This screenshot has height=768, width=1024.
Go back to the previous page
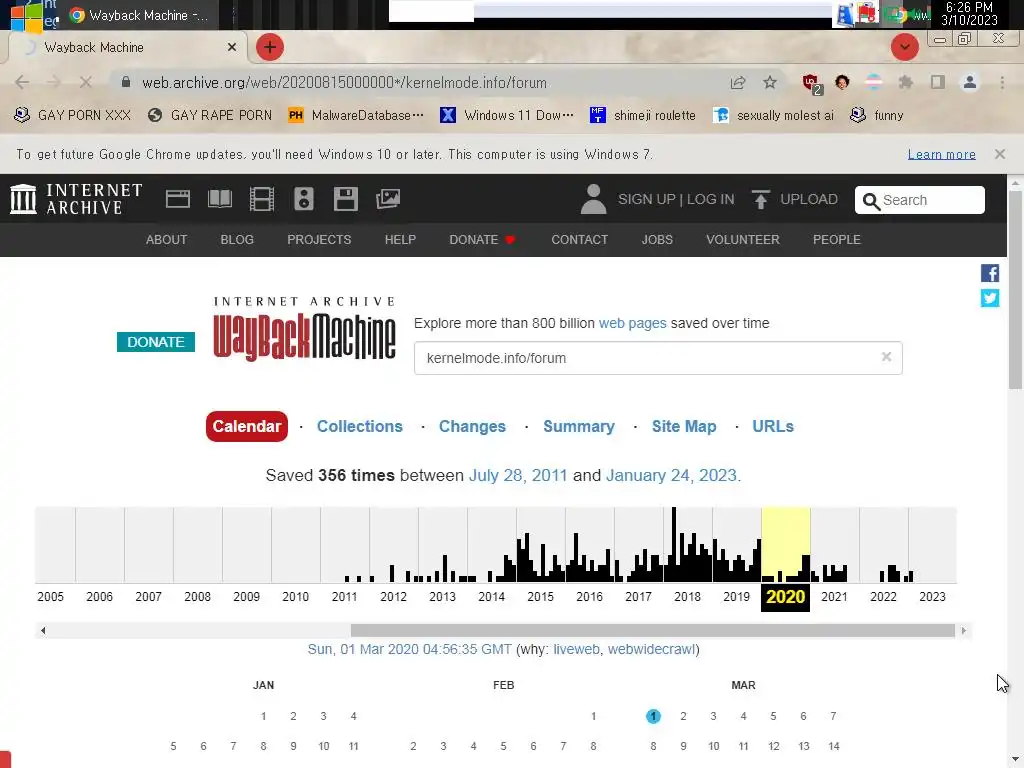[x=22, y=82]
